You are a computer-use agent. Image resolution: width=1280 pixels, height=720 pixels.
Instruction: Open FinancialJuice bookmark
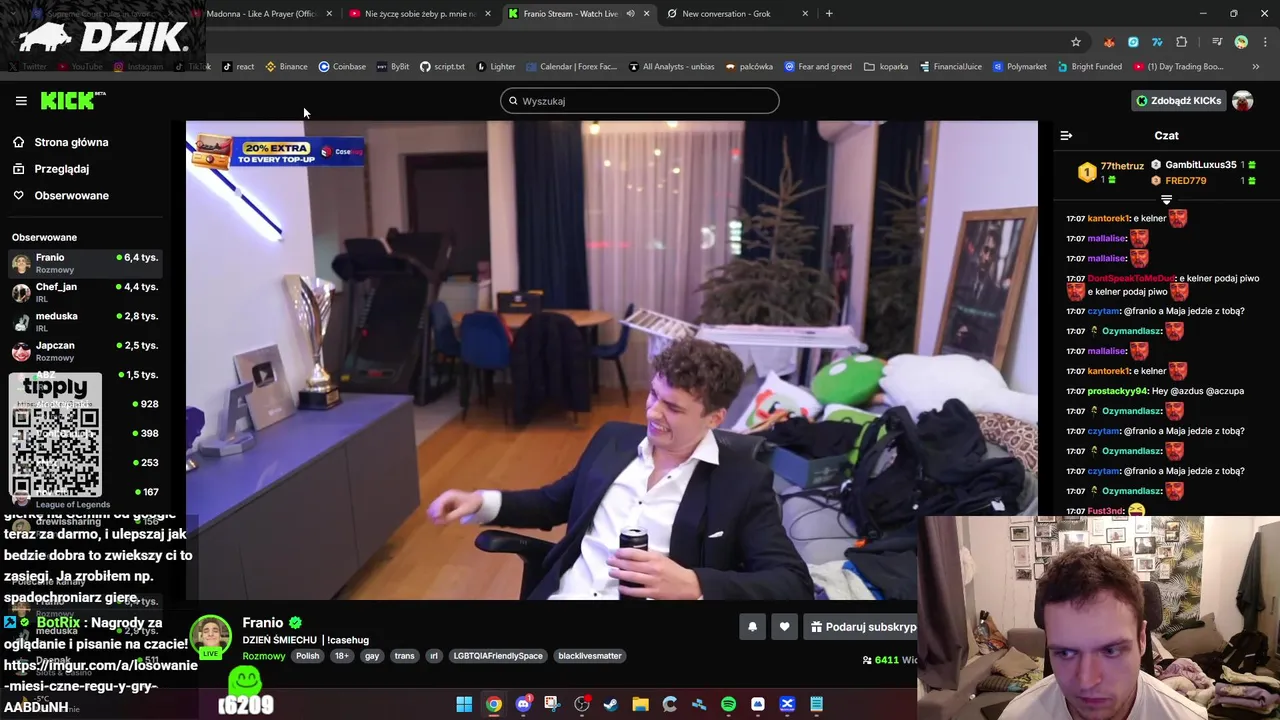[950, 67]
